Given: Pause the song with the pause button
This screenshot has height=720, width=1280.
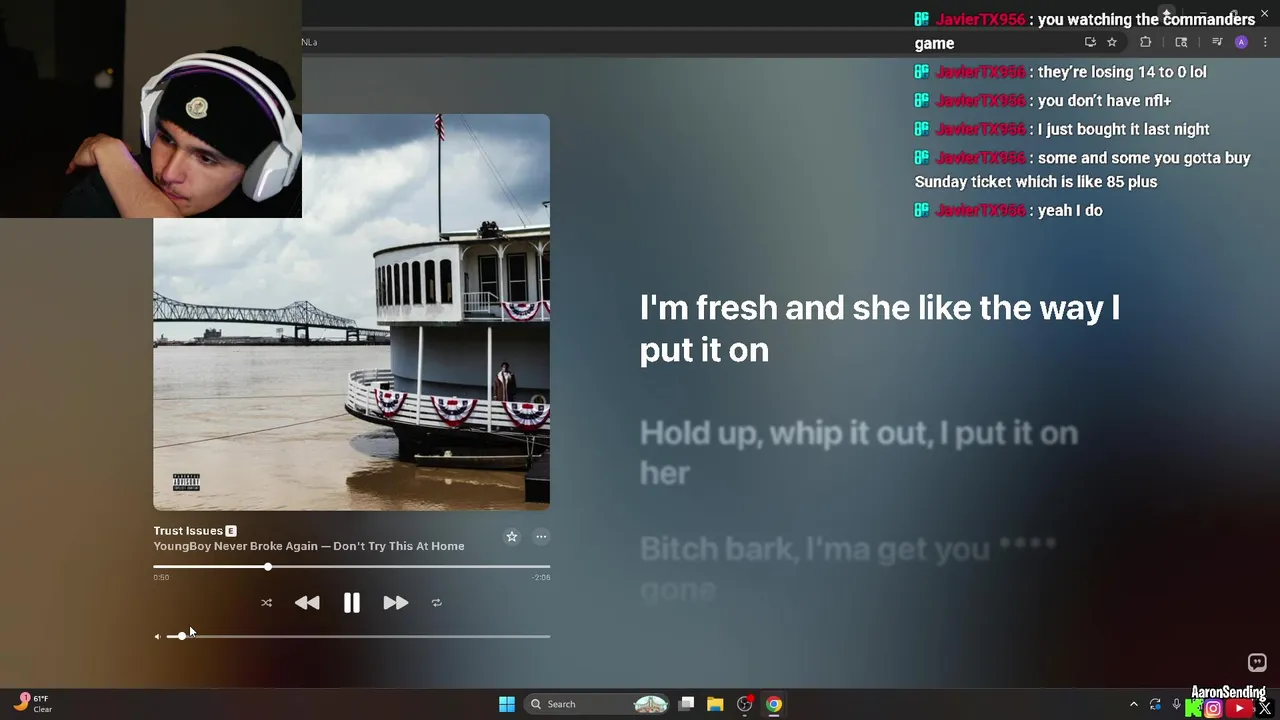Looking at the screenshot, I should tap(352, 603).
